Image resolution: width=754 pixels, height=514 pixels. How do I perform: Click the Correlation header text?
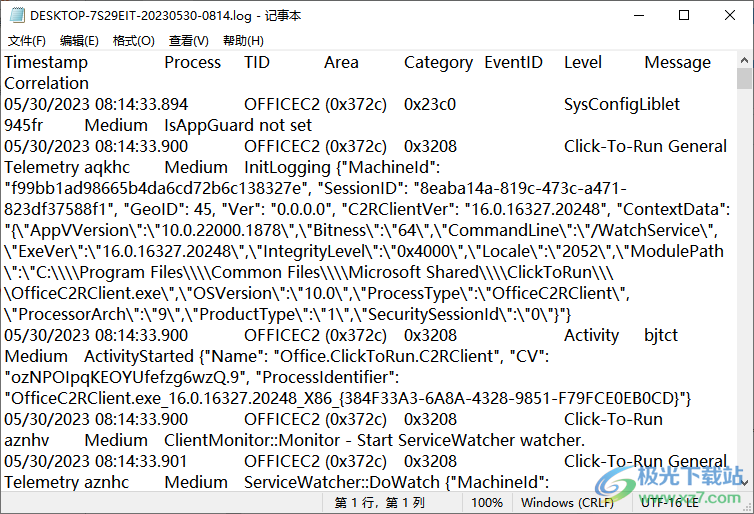[x=47, y=83]
